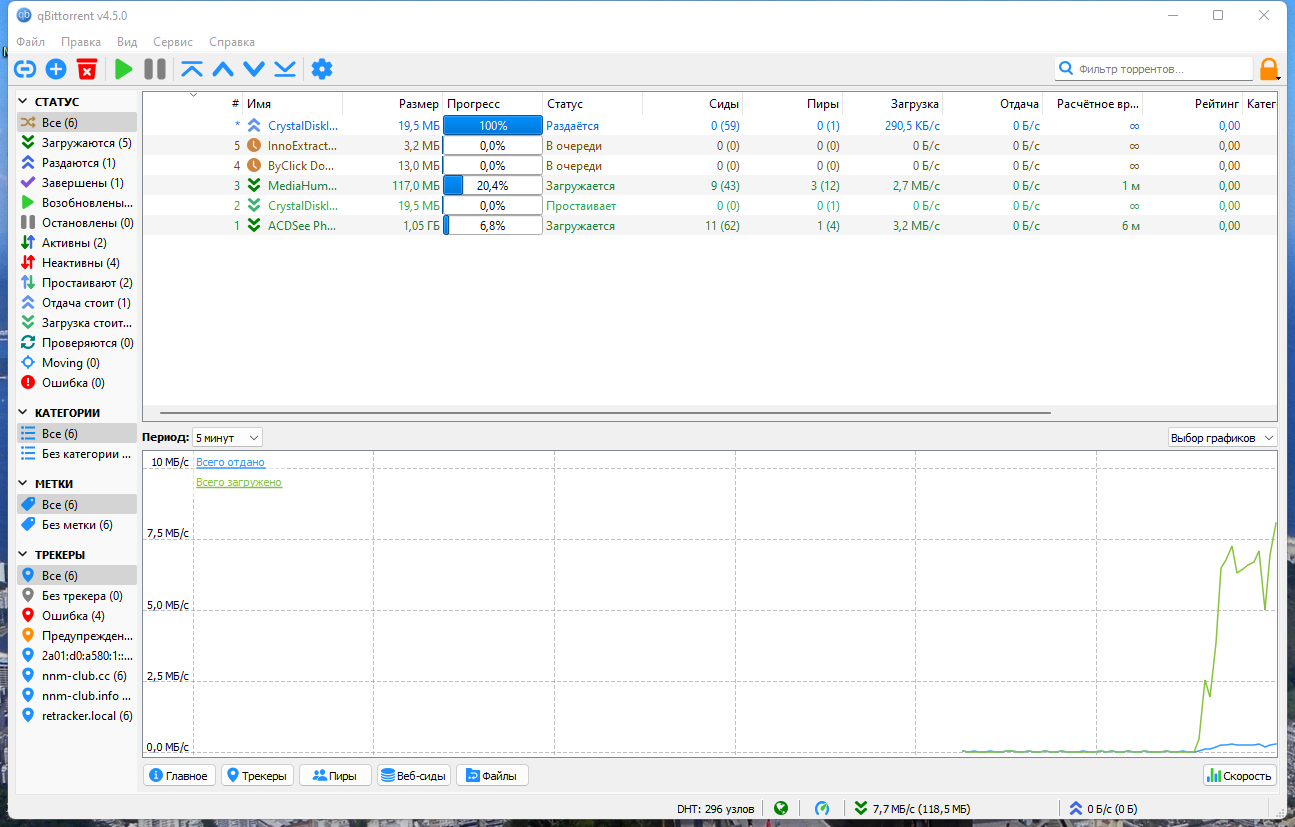
Task: Toggle the Speed graph button
Action: point(1240,775)
